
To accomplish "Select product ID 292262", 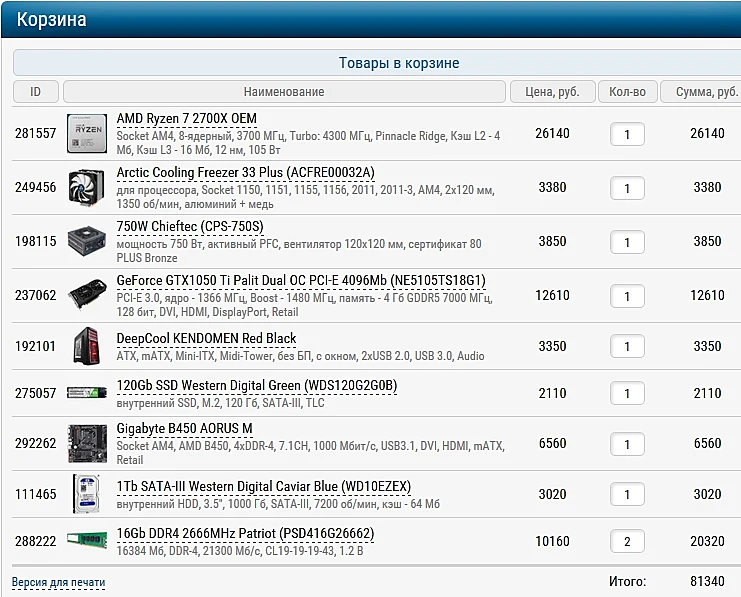I will point(35,443).
